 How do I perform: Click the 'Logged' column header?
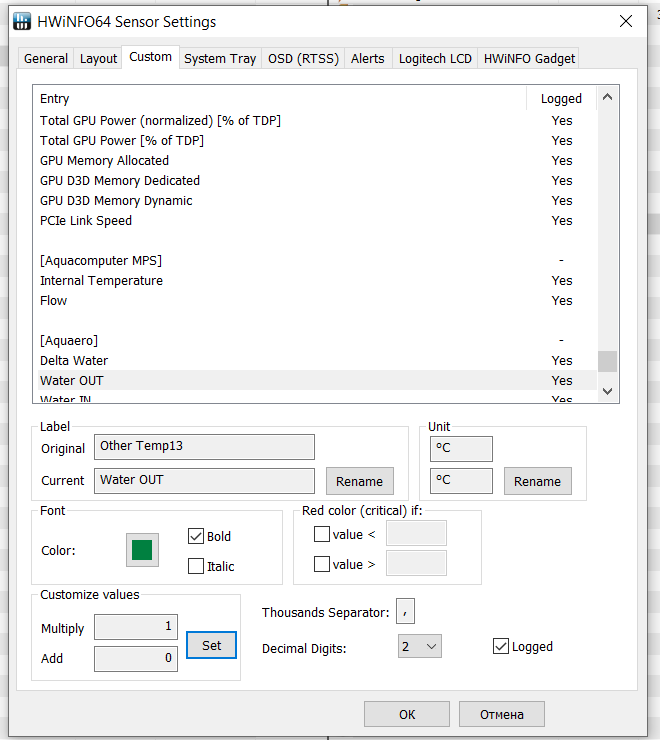click(x=561, y=98)
